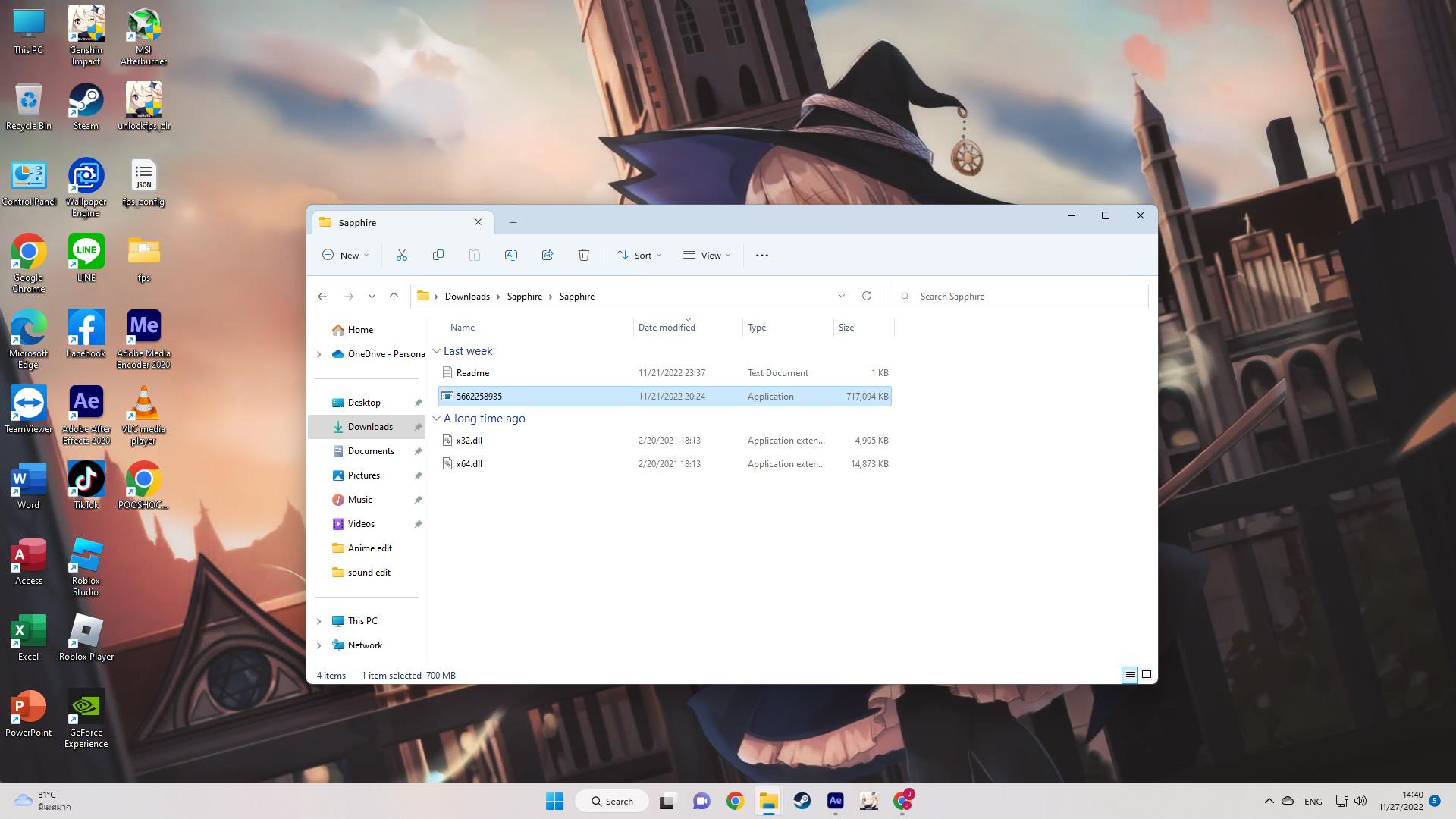The image size is (1456, 819).
Task: Open the Sort dropdown menu
Action: pos(639,256)
